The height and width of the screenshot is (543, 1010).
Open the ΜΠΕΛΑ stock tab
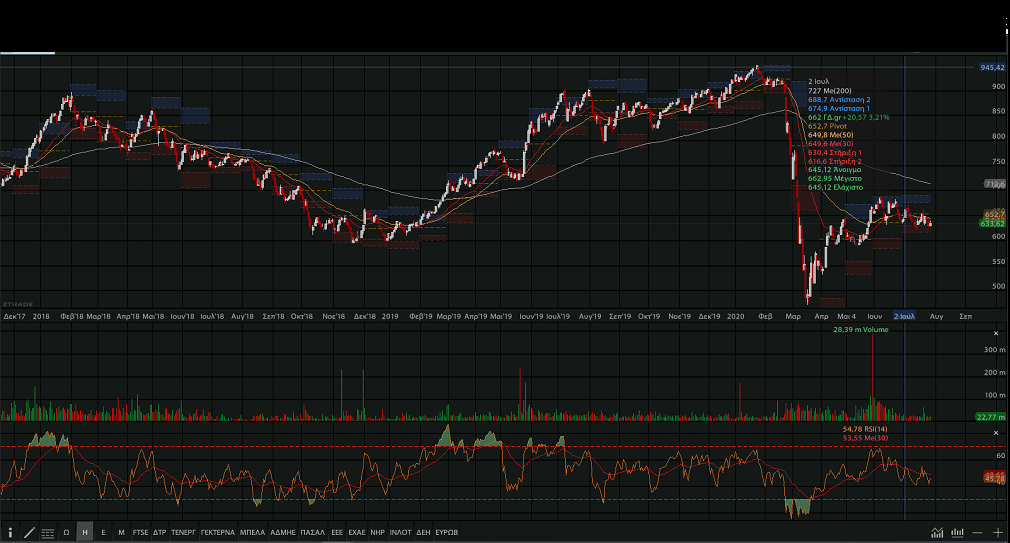(252, 533)
